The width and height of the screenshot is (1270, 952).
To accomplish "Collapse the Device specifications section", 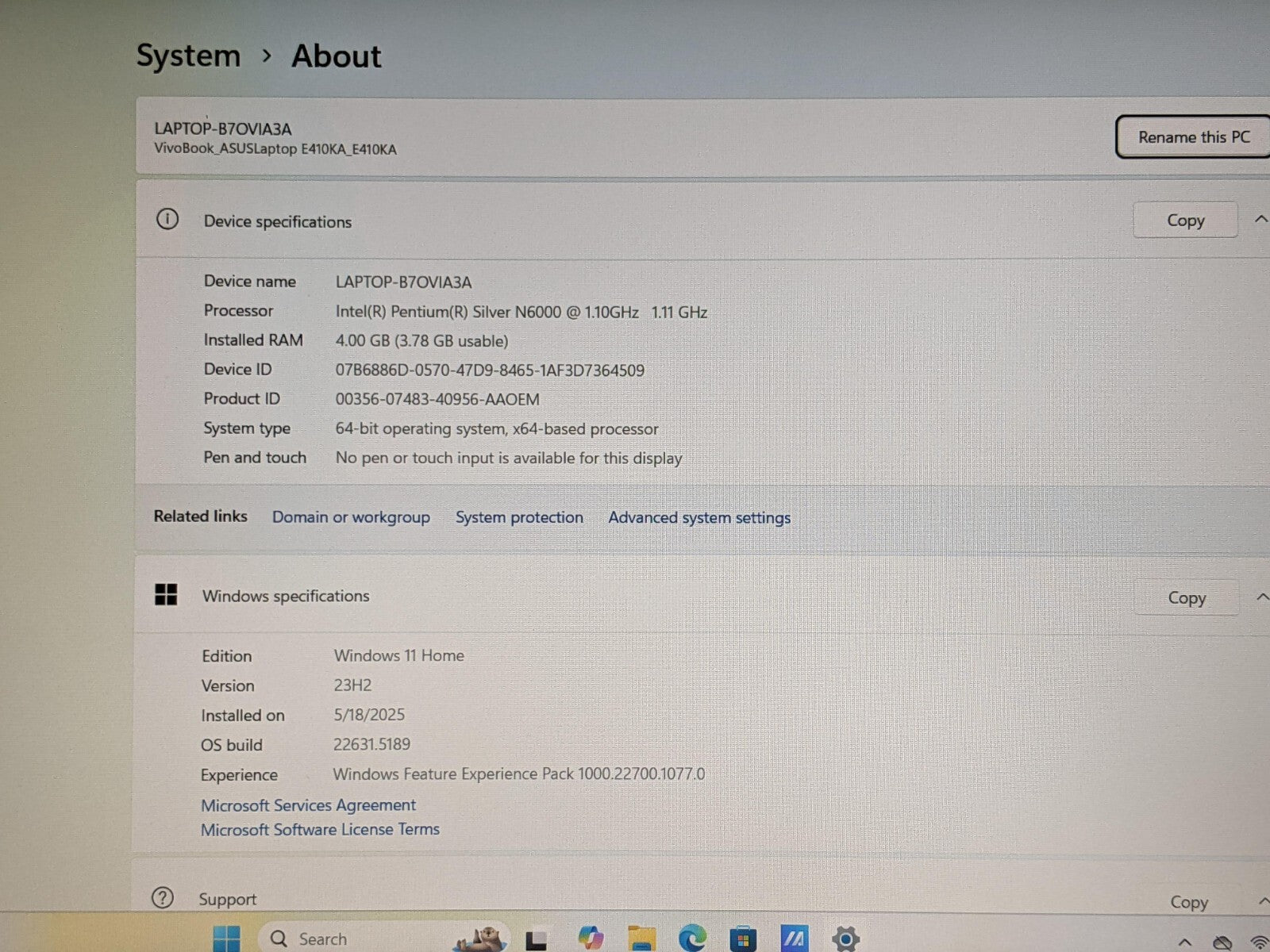I will [1260, 220].
